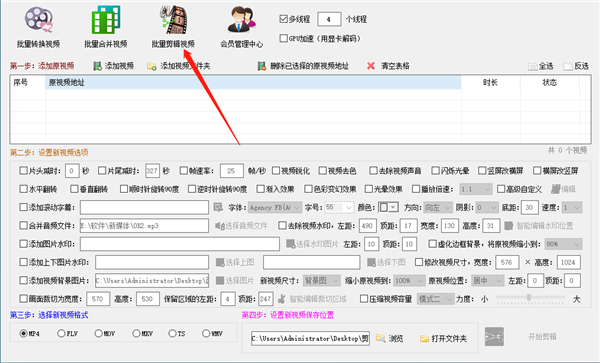The width and height of the screenshot is (600, 363).
Task: Open 会员管理中心 people icon
Action: point(241,20)
